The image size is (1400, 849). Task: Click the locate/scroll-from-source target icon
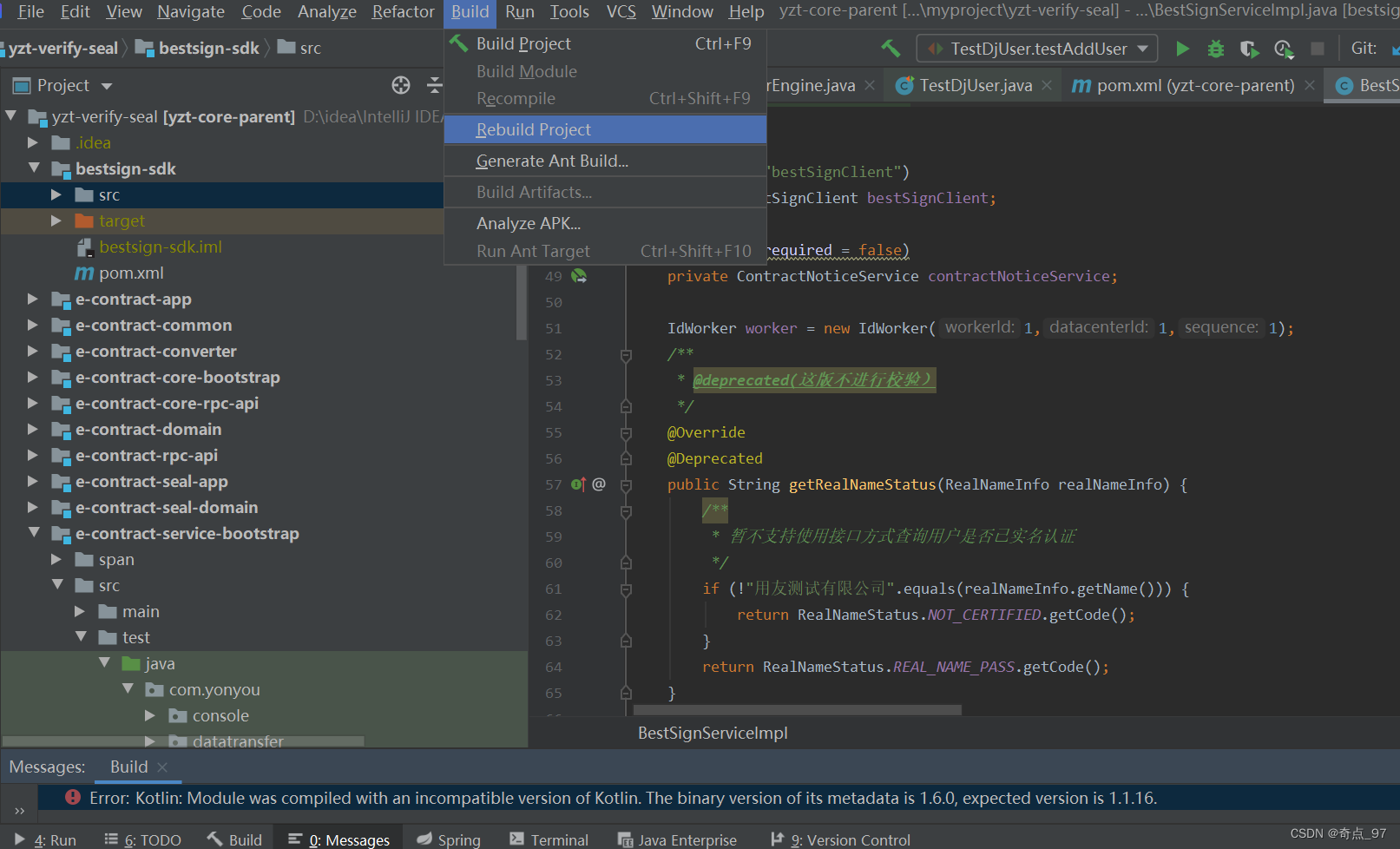[401, 85]
